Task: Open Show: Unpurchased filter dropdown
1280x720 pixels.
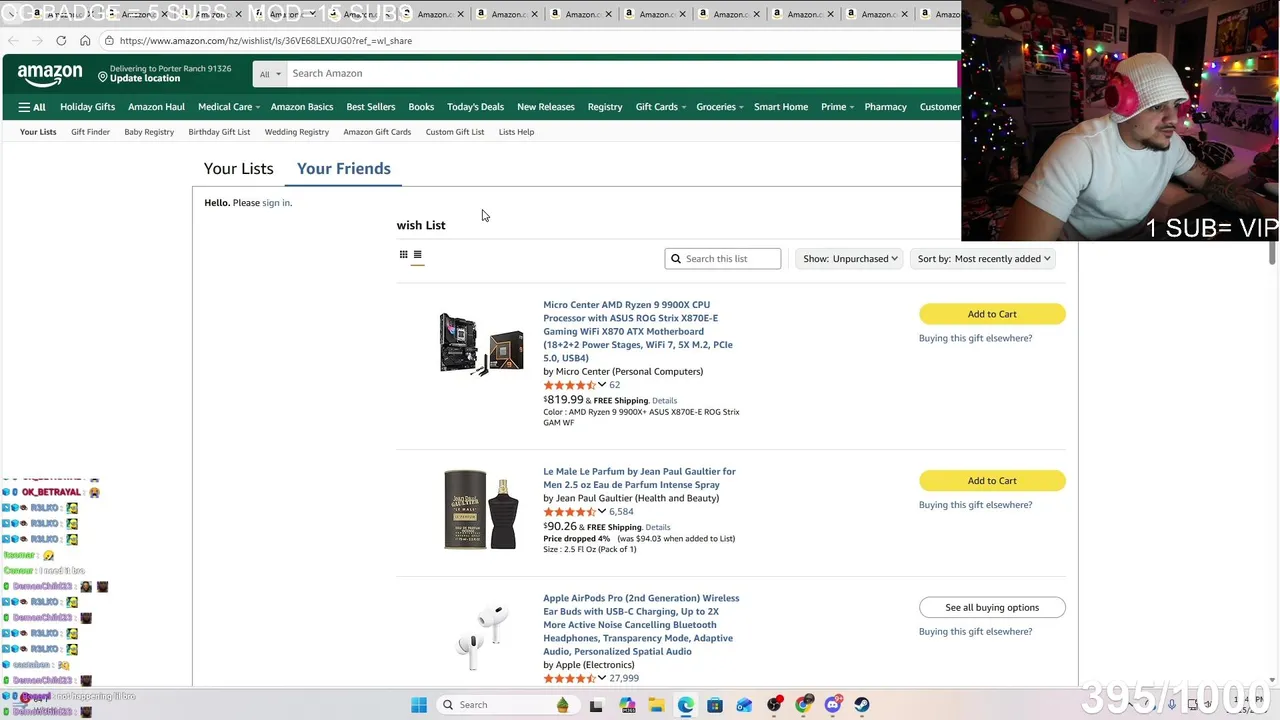Action: [x=850, y=259]
